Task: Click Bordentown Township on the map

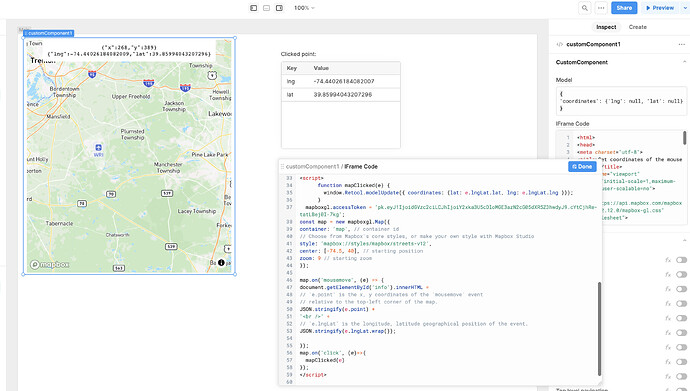Action: (65, 92)
